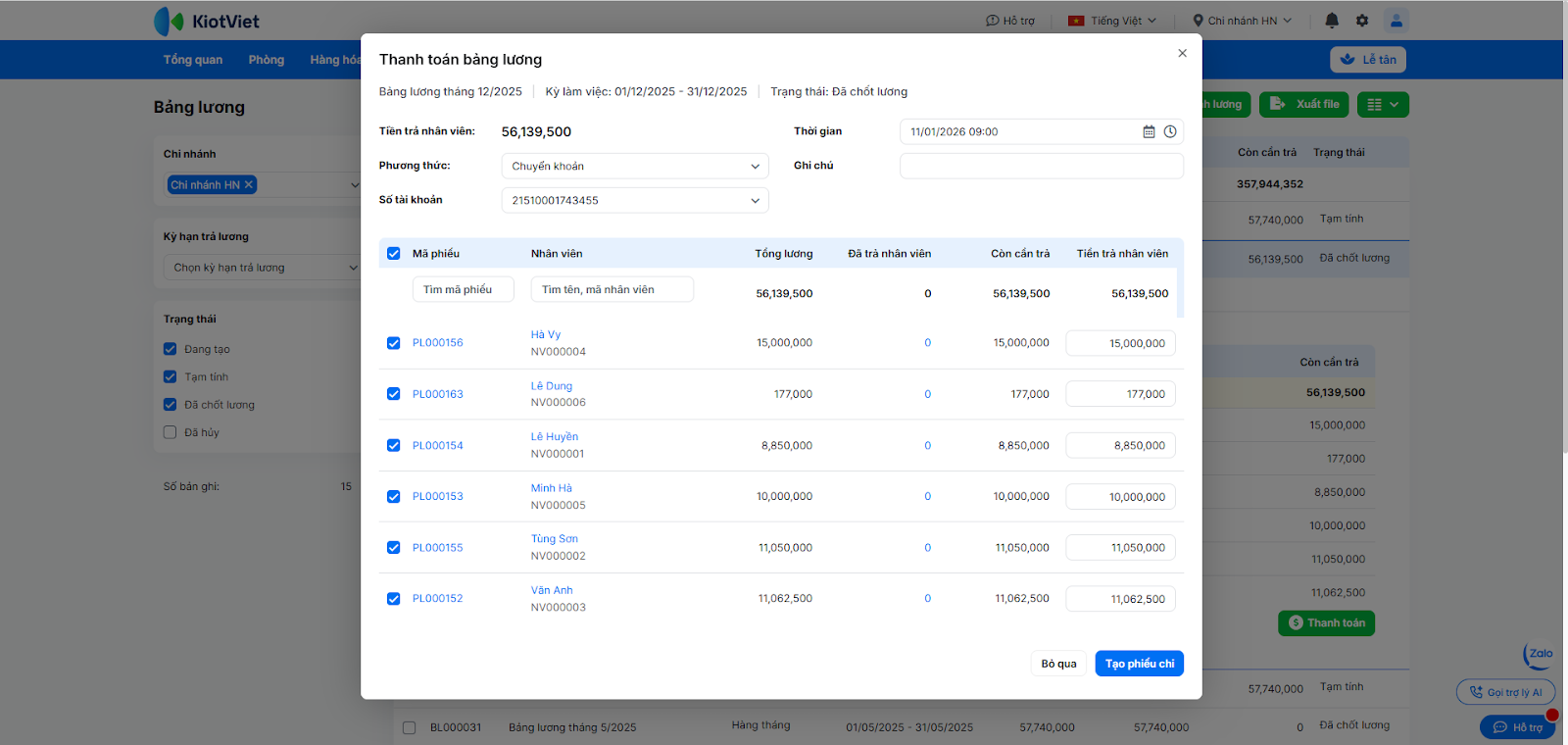Expand the Phương thức dropdown
This screenshot has width=1568, height=745.
[x=634, y=167]
